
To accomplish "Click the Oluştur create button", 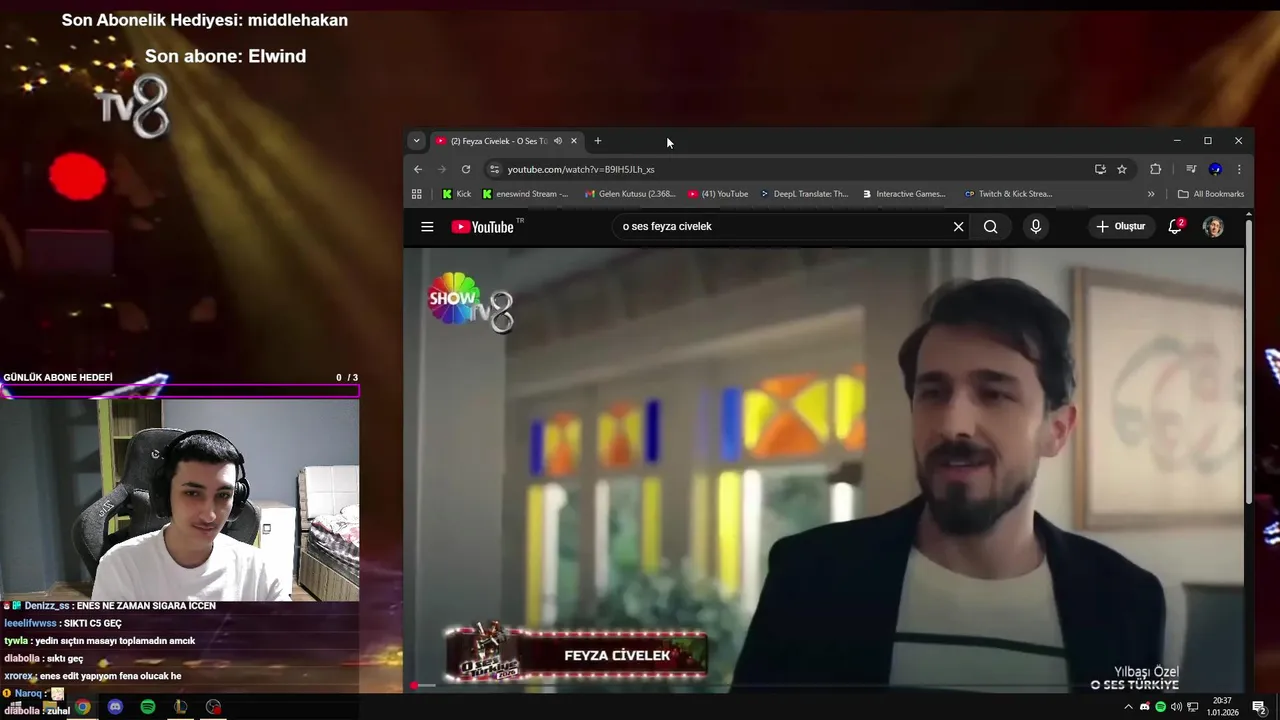I will pos(1120,227).
